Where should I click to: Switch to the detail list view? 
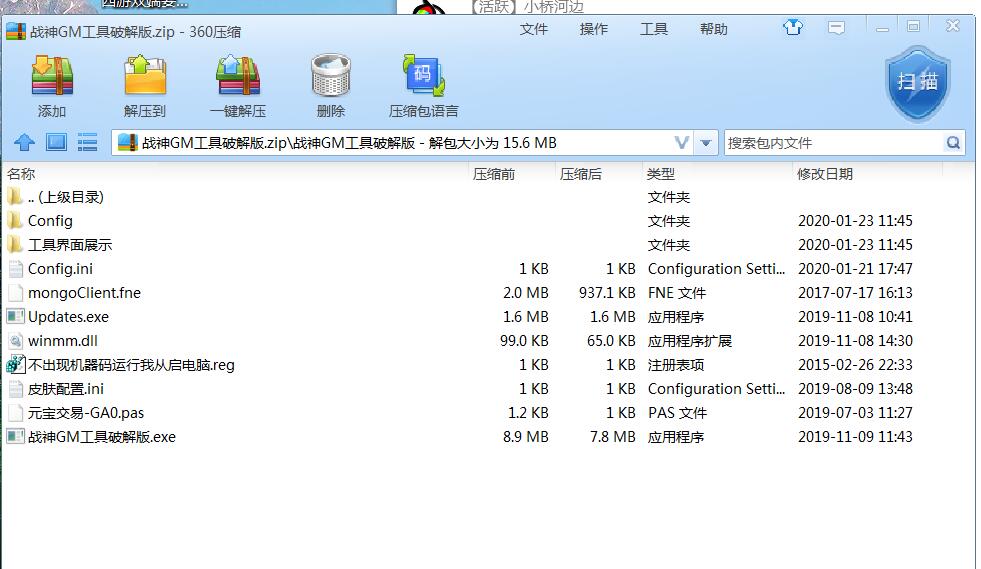point(87,143)
